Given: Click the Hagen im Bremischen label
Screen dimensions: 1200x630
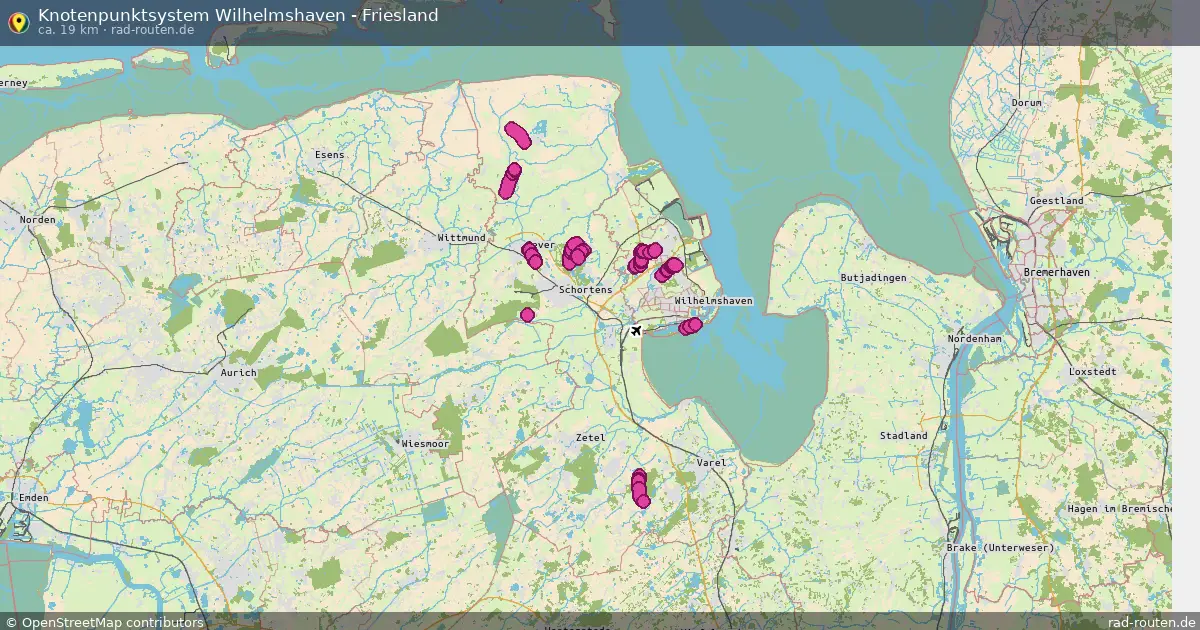Looking at the screenshot, I should pos(1120,509).
